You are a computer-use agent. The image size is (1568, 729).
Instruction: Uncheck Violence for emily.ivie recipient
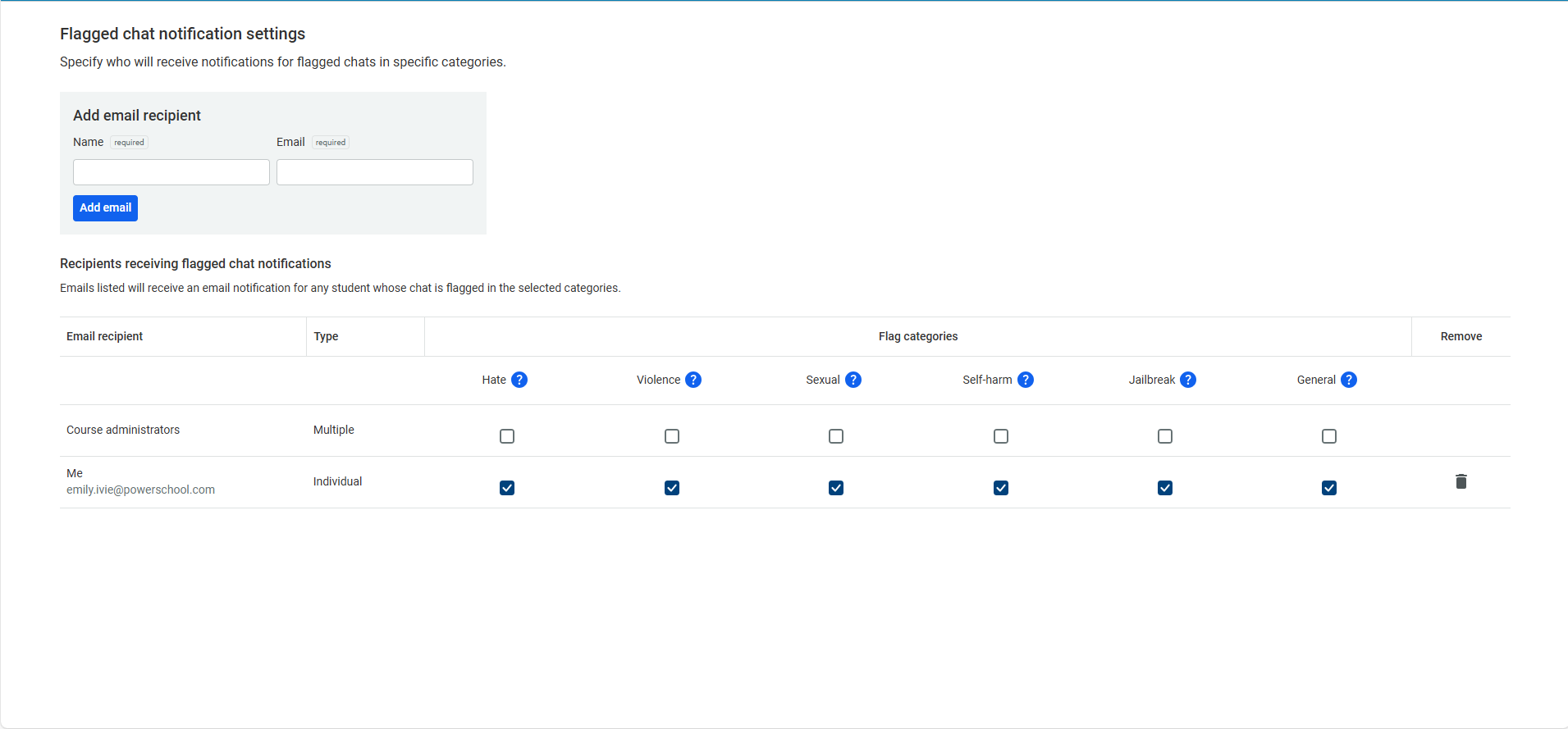(x=672, y=488)
